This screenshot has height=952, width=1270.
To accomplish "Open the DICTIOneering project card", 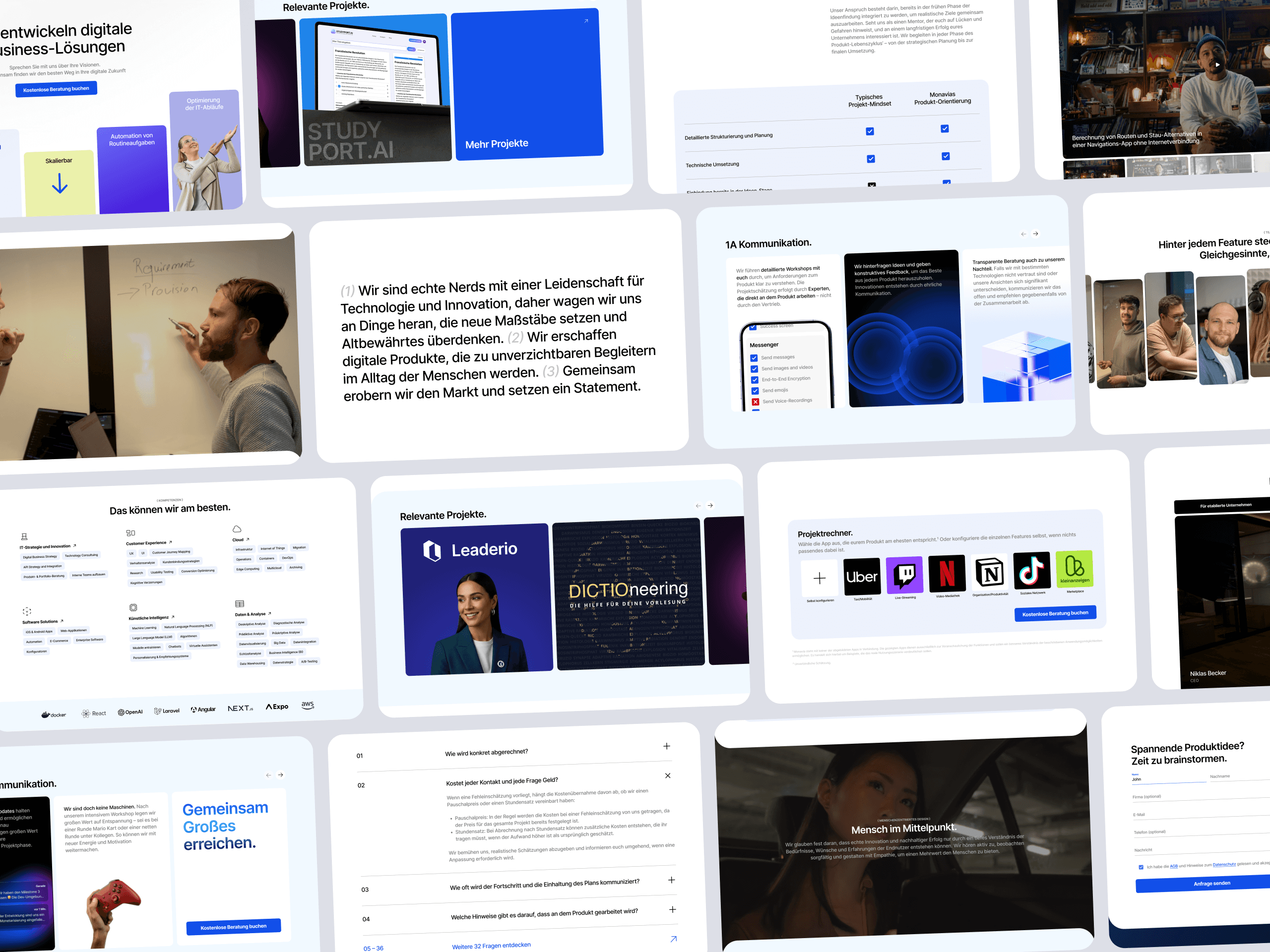I will pos(628,595).
